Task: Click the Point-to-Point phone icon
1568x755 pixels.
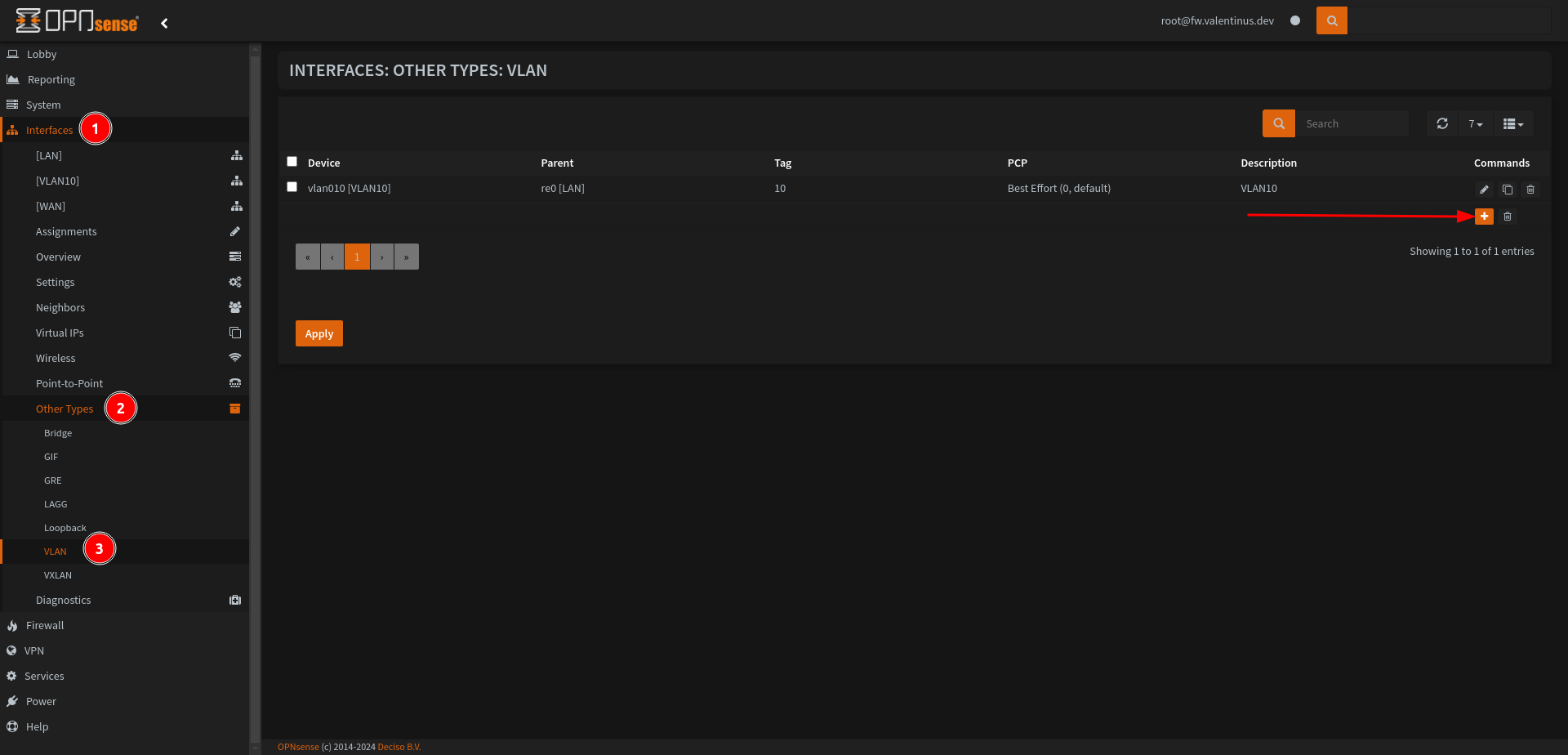Action: 235,383
